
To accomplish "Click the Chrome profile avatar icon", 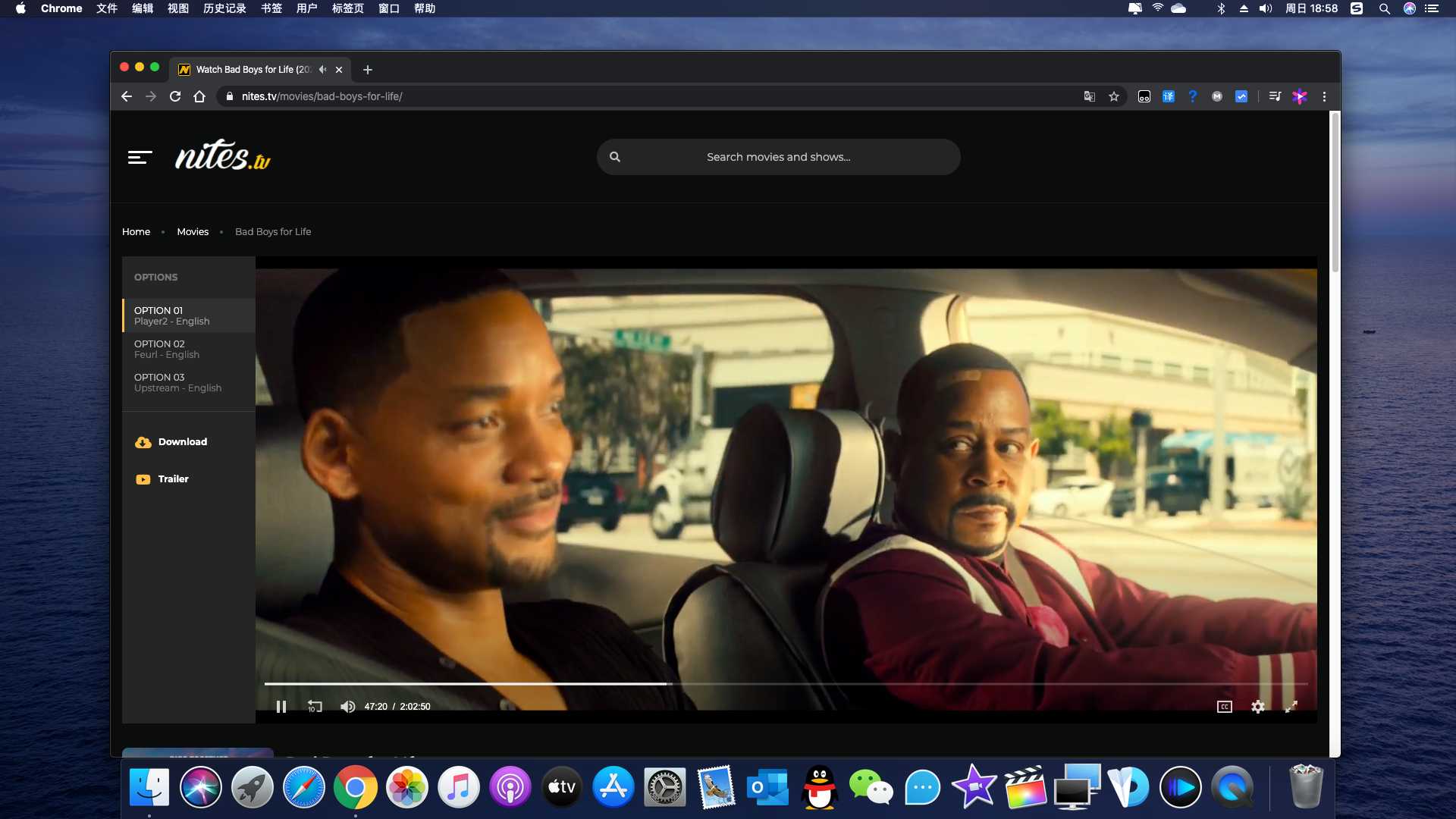I will tap(1300, 96).
